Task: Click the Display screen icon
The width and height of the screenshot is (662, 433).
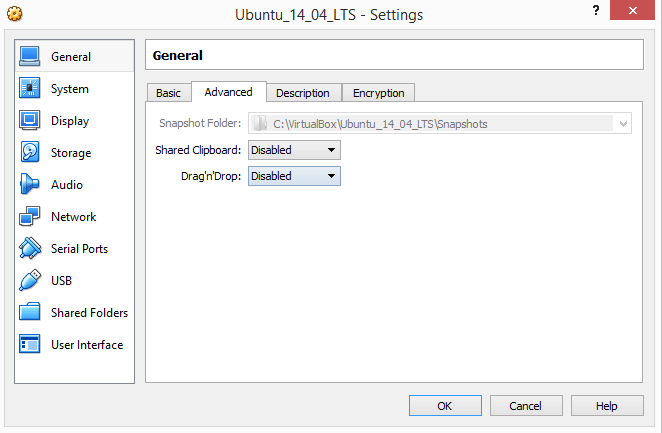Action: pos(30,120)
